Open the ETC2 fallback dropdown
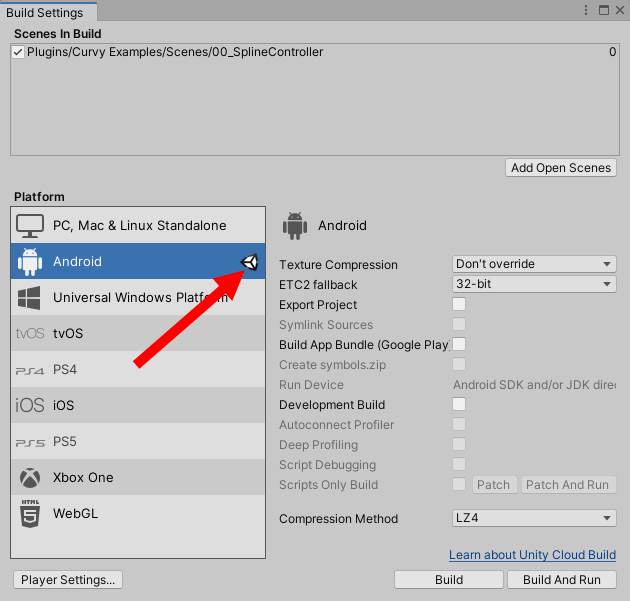 pos(534,284)
